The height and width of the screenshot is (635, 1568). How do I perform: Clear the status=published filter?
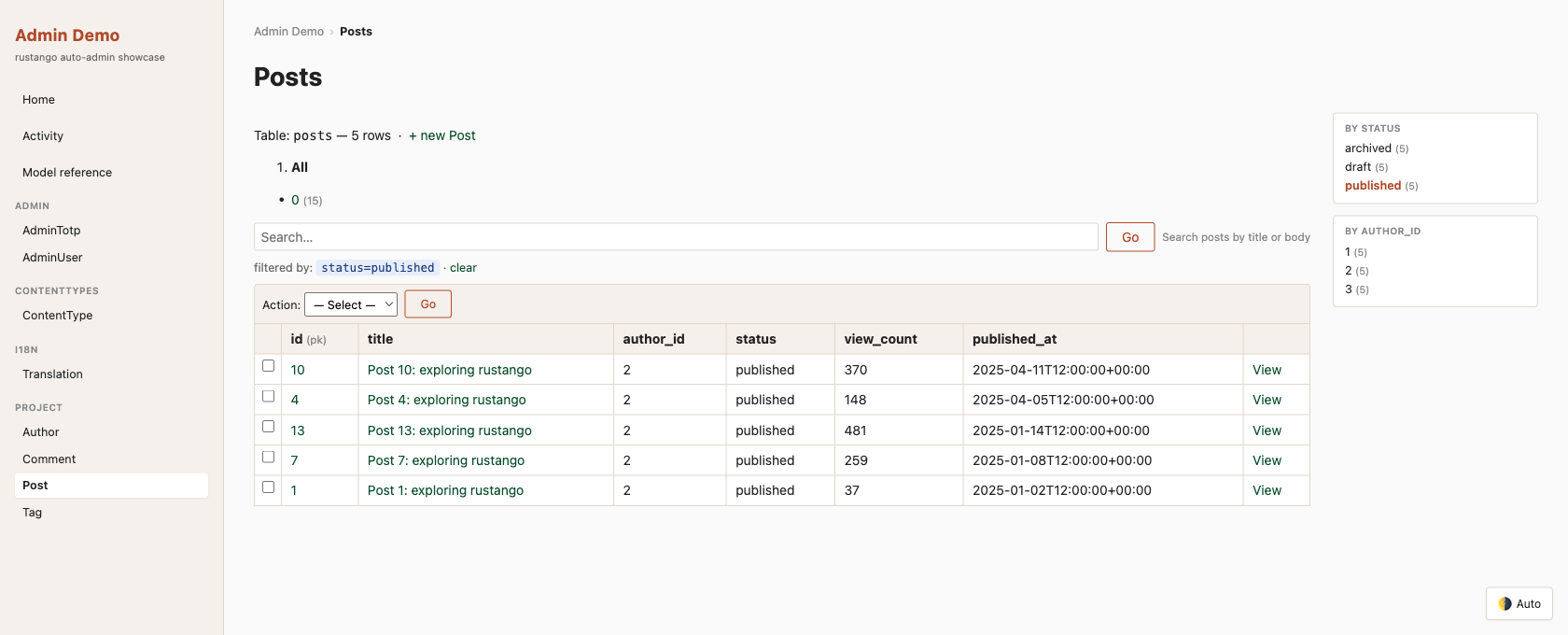[x=463, y=268]
